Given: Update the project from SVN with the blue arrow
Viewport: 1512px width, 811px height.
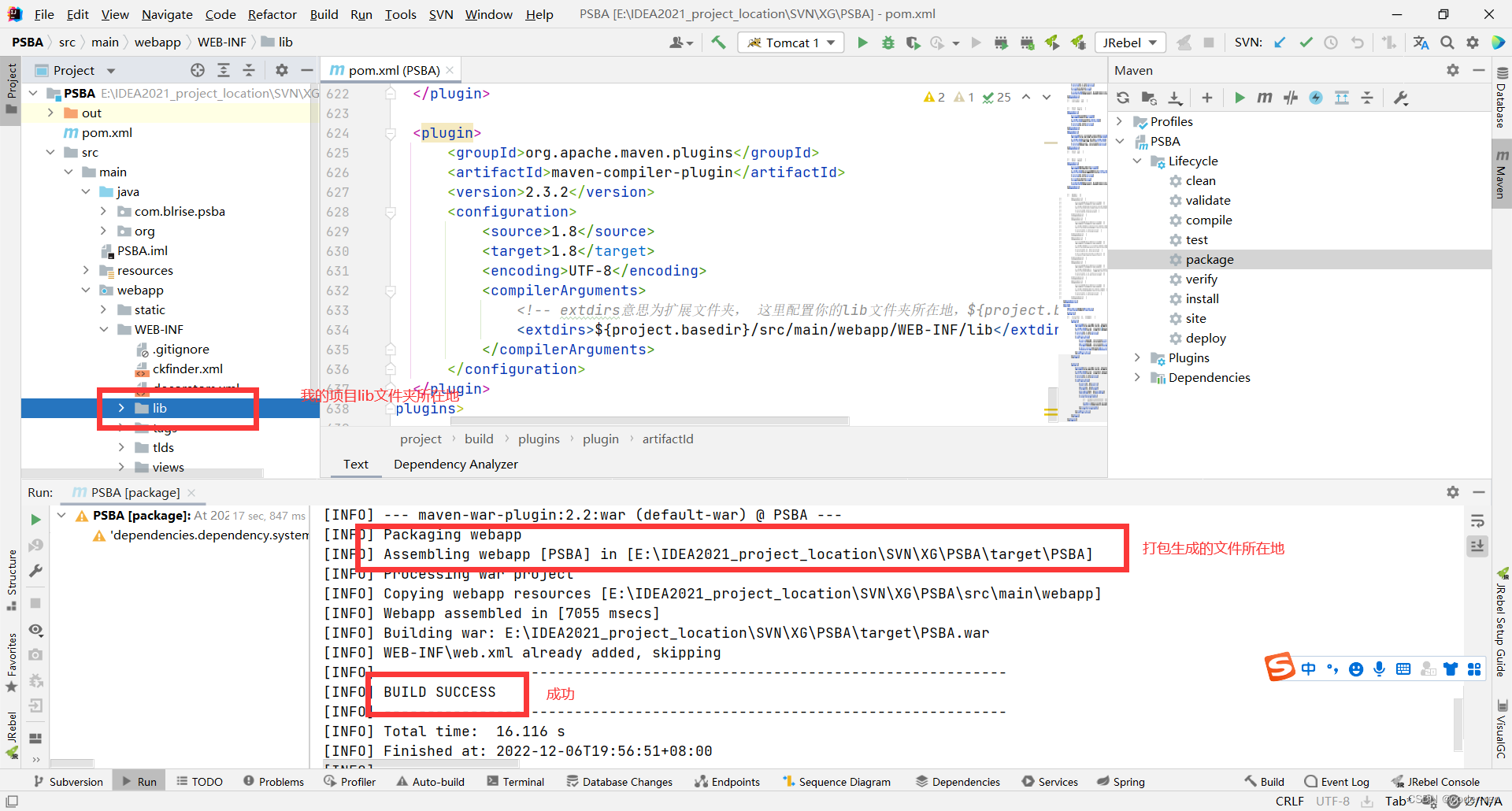Looking at the screenshot, I should [1280, 43].
